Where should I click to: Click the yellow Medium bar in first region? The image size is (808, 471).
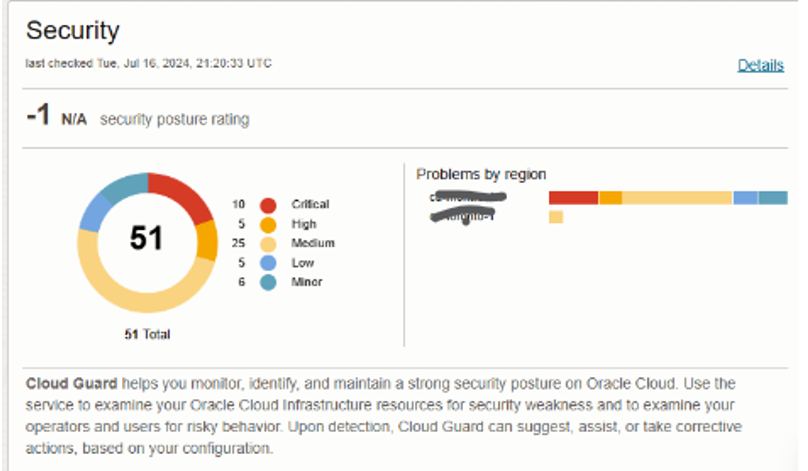pyautogui.click(x=677, y=198)
